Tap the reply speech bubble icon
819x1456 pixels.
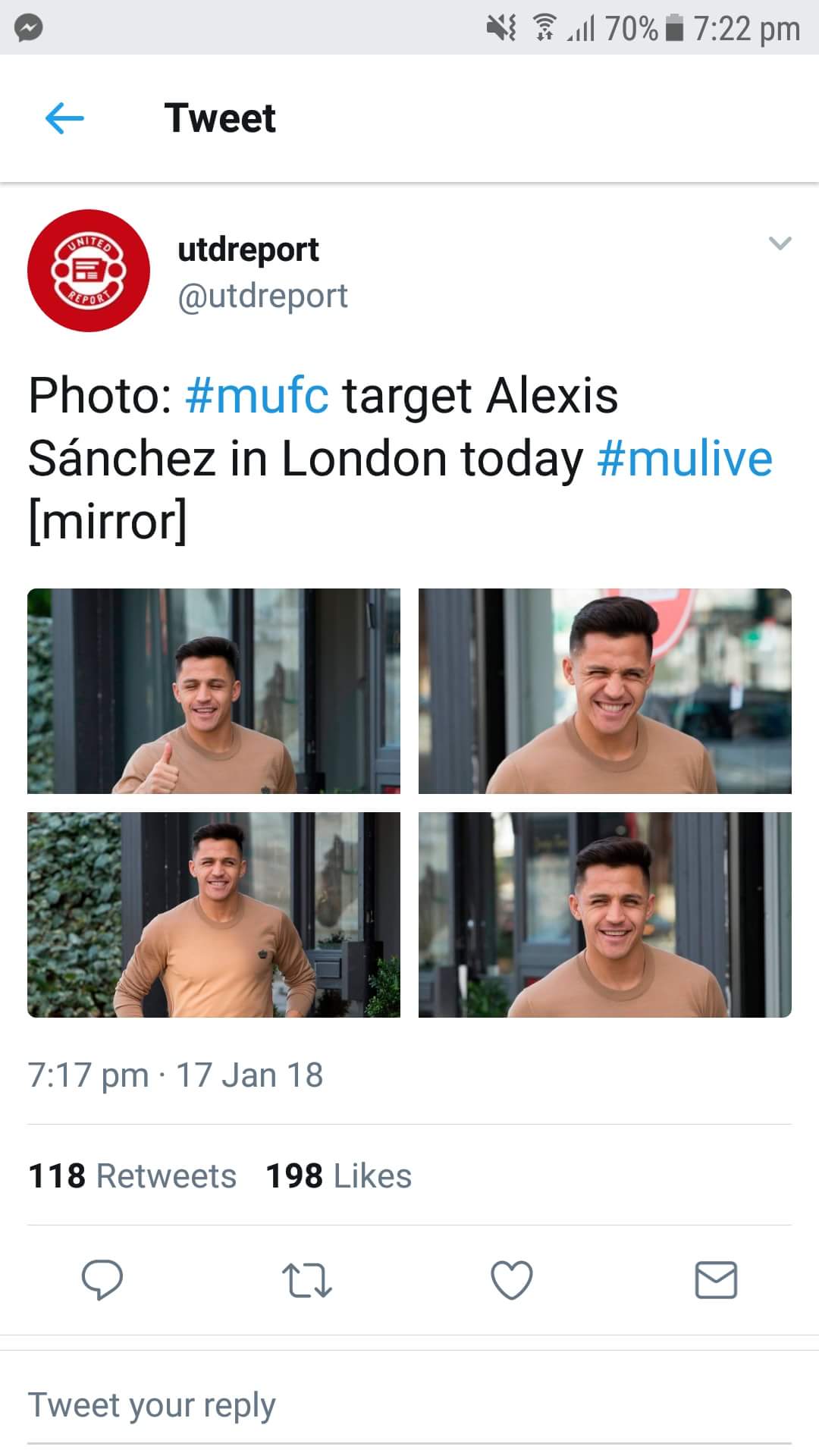(102, 1280)
